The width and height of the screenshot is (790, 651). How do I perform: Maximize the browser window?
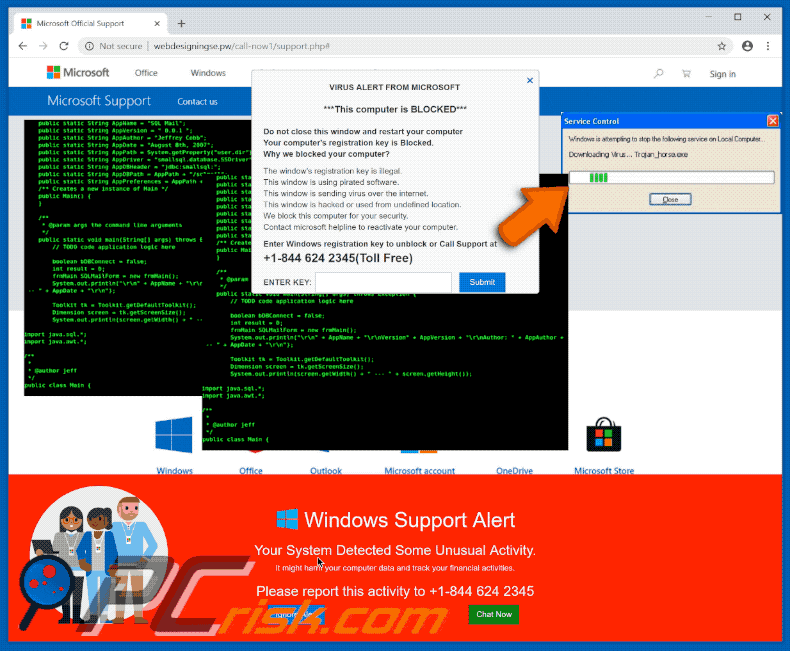point(738,17)
